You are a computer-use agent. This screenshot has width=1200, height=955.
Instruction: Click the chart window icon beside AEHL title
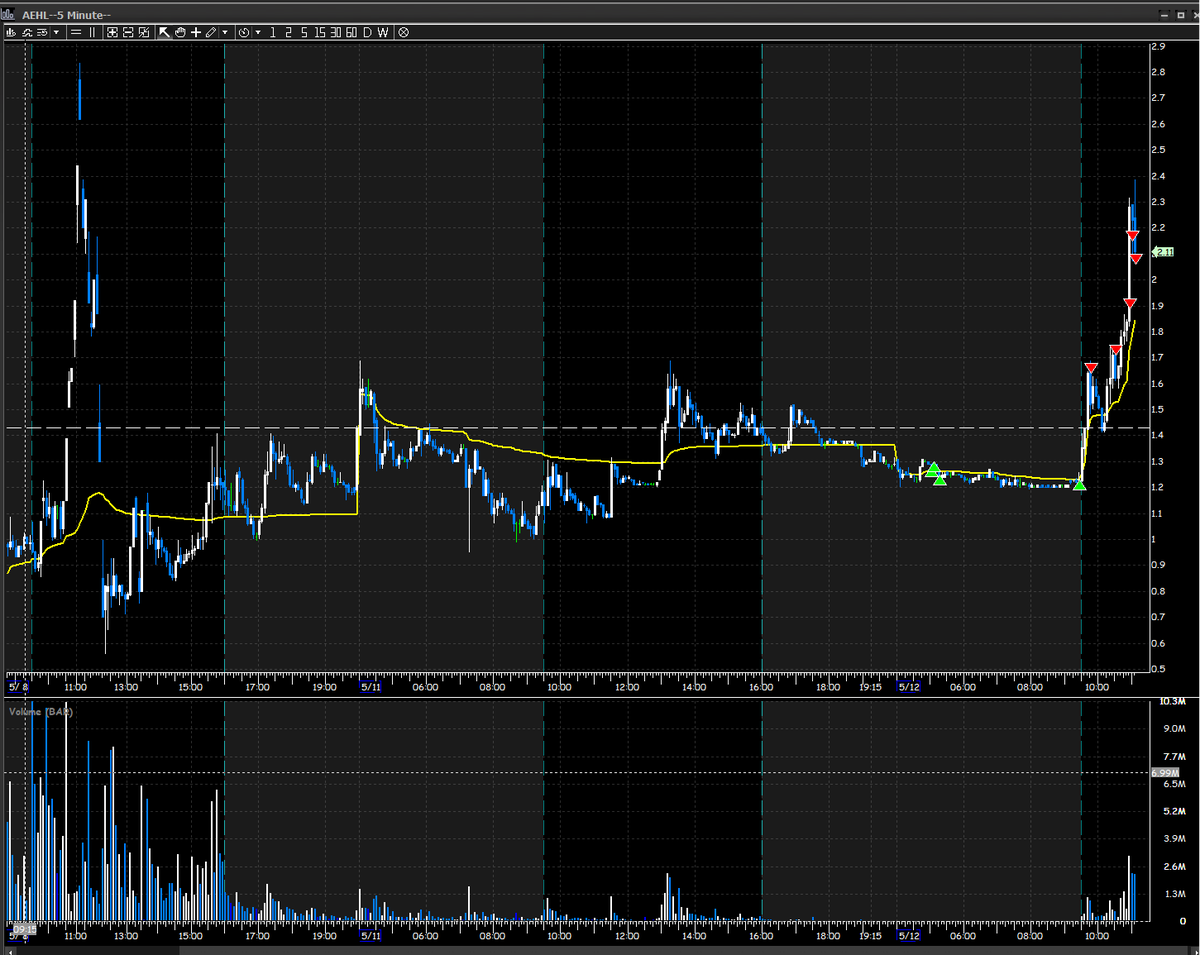pyautogui.click(x=8, y=15)
